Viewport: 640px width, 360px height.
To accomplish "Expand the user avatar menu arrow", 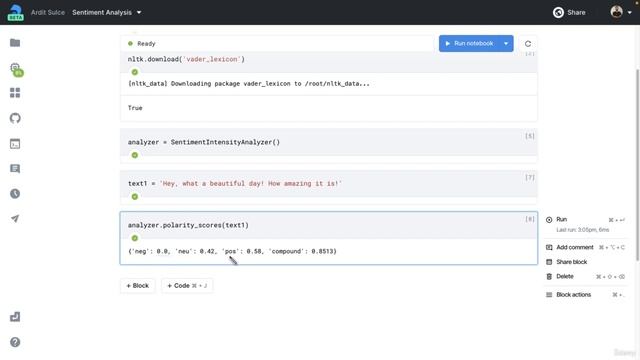I will 629,12.
